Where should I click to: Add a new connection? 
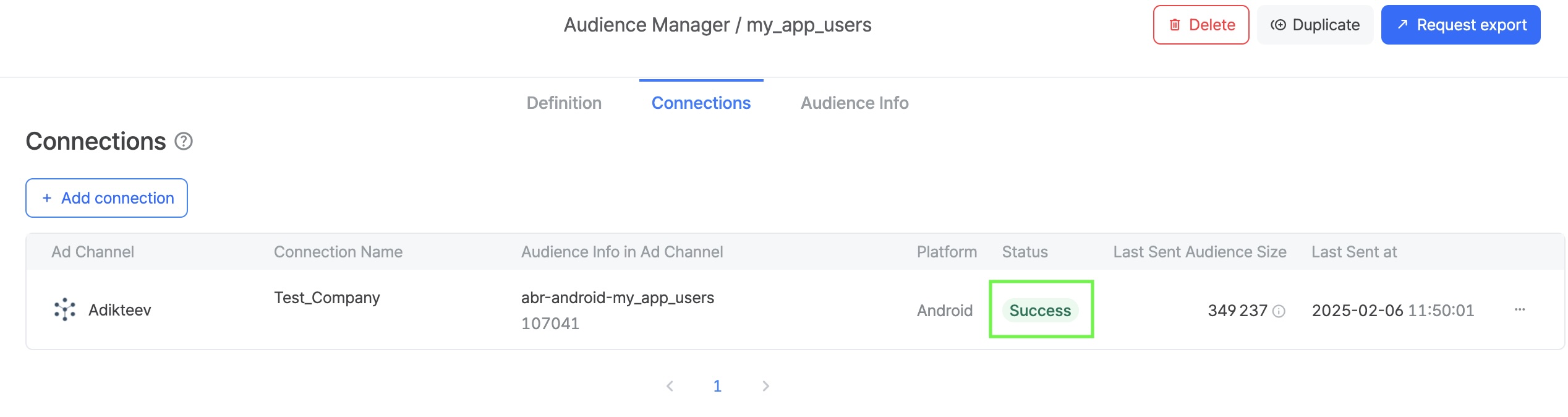106,198
